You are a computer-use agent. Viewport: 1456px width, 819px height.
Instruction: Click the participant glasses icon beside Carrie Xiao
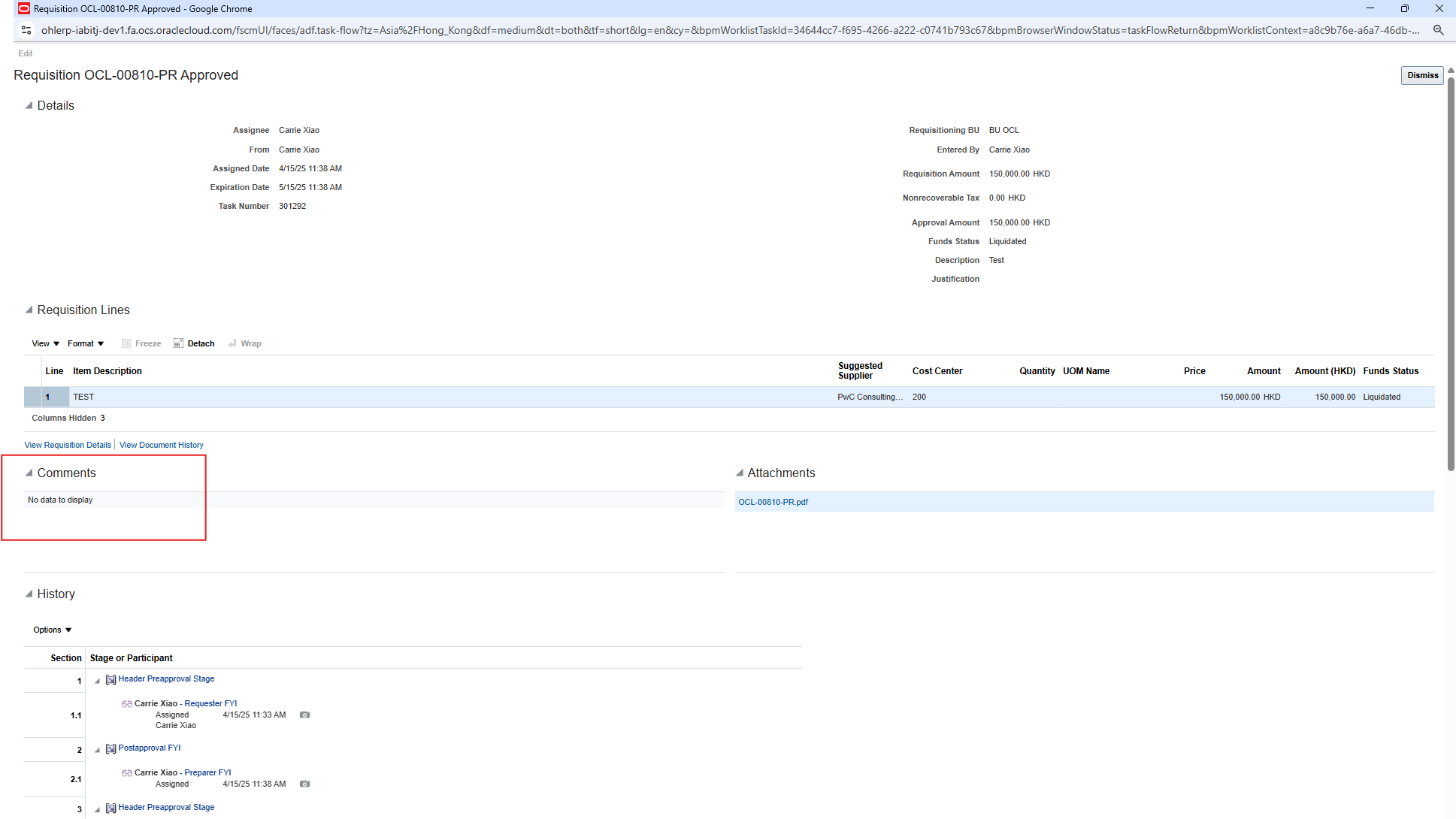pos(126,703)
